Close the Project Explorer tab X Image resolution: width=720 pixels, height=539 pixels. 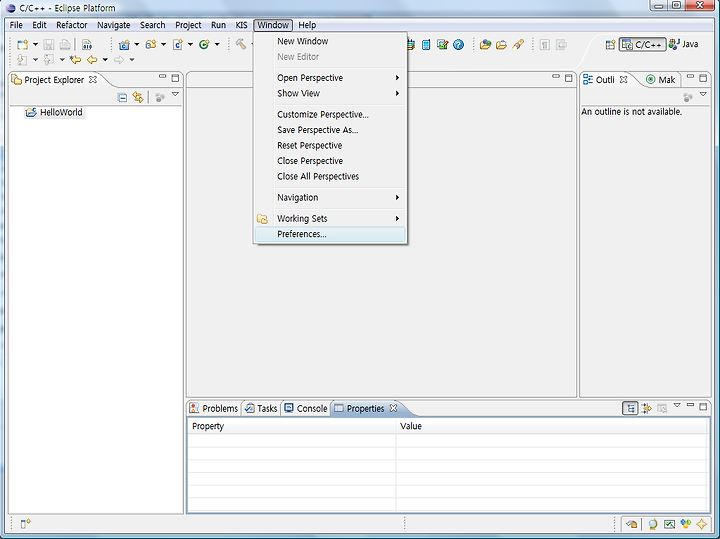pyautogui.click(x=93, y=79)
